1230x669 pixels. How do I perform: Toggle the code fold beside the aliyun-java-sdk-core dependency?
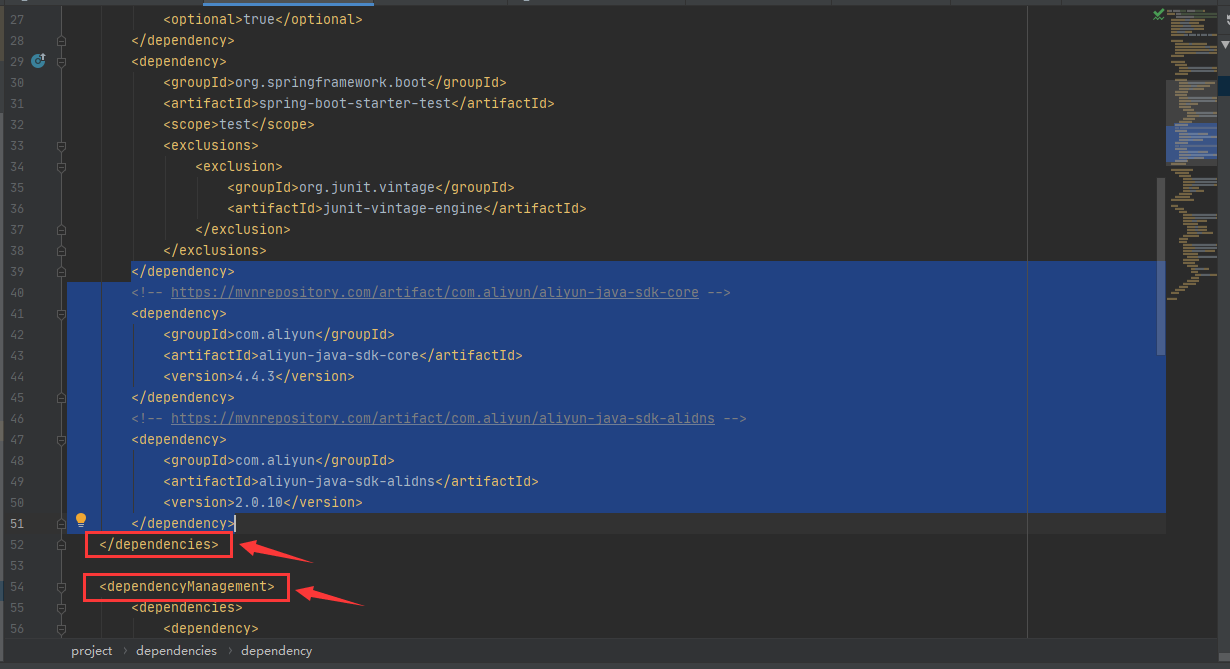coord(61,313)
